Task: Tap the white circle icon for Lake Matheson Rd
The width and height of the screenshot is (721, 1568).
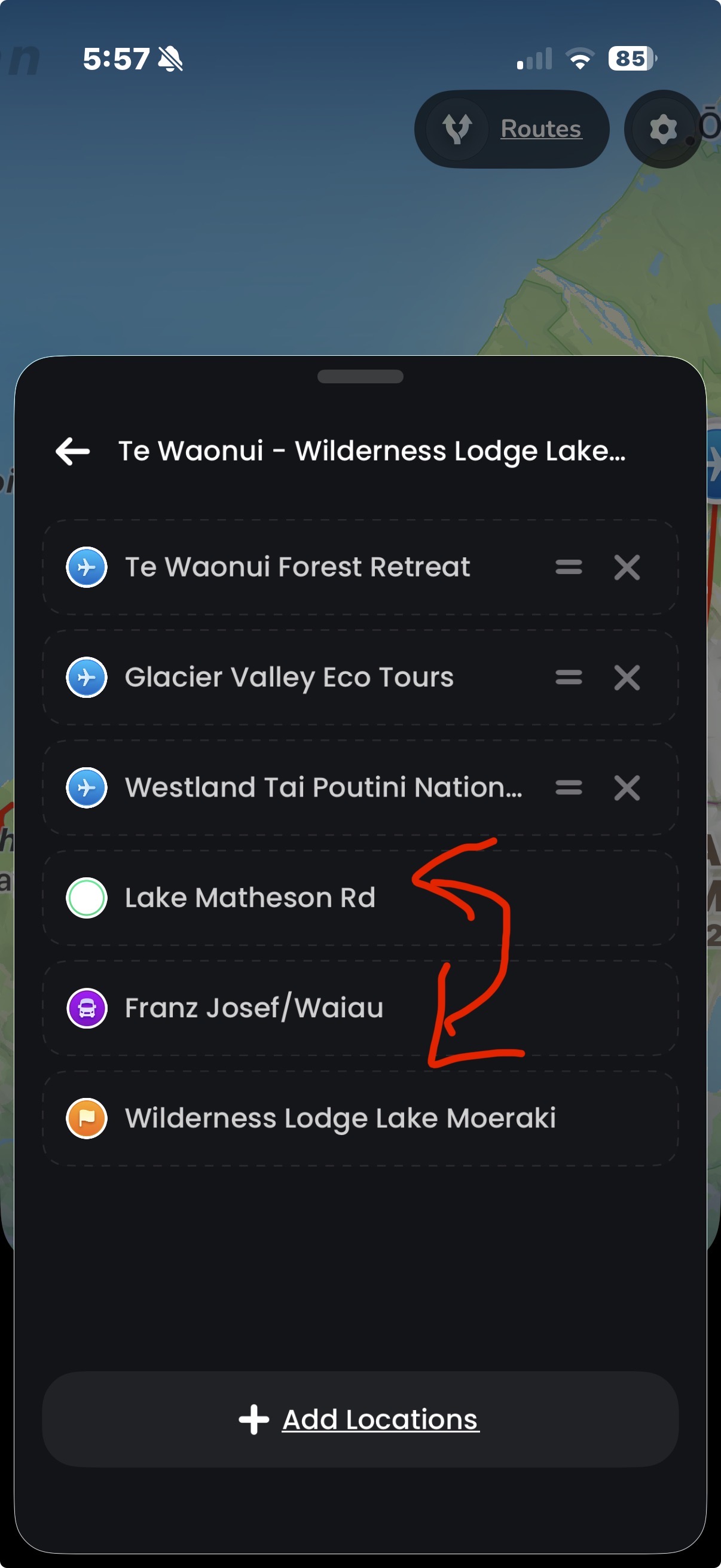Action: [x=87, y=898]
